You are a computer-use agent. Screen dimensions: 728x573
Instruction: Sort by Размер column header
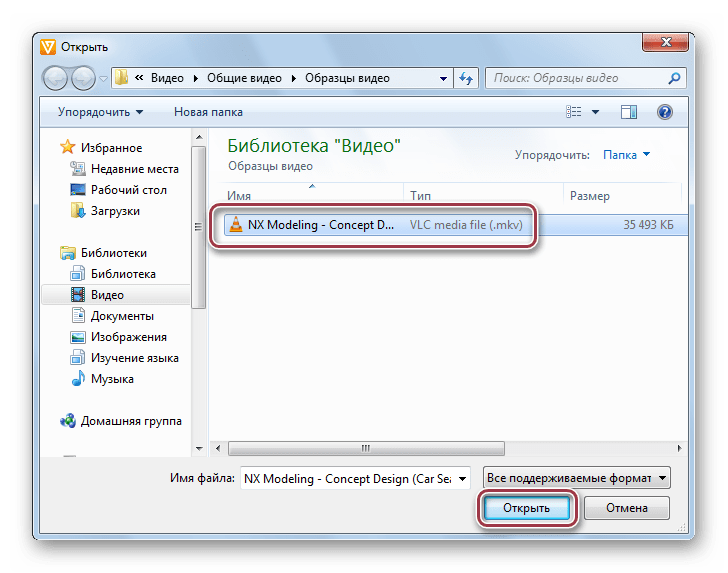[x=622, y=195]
